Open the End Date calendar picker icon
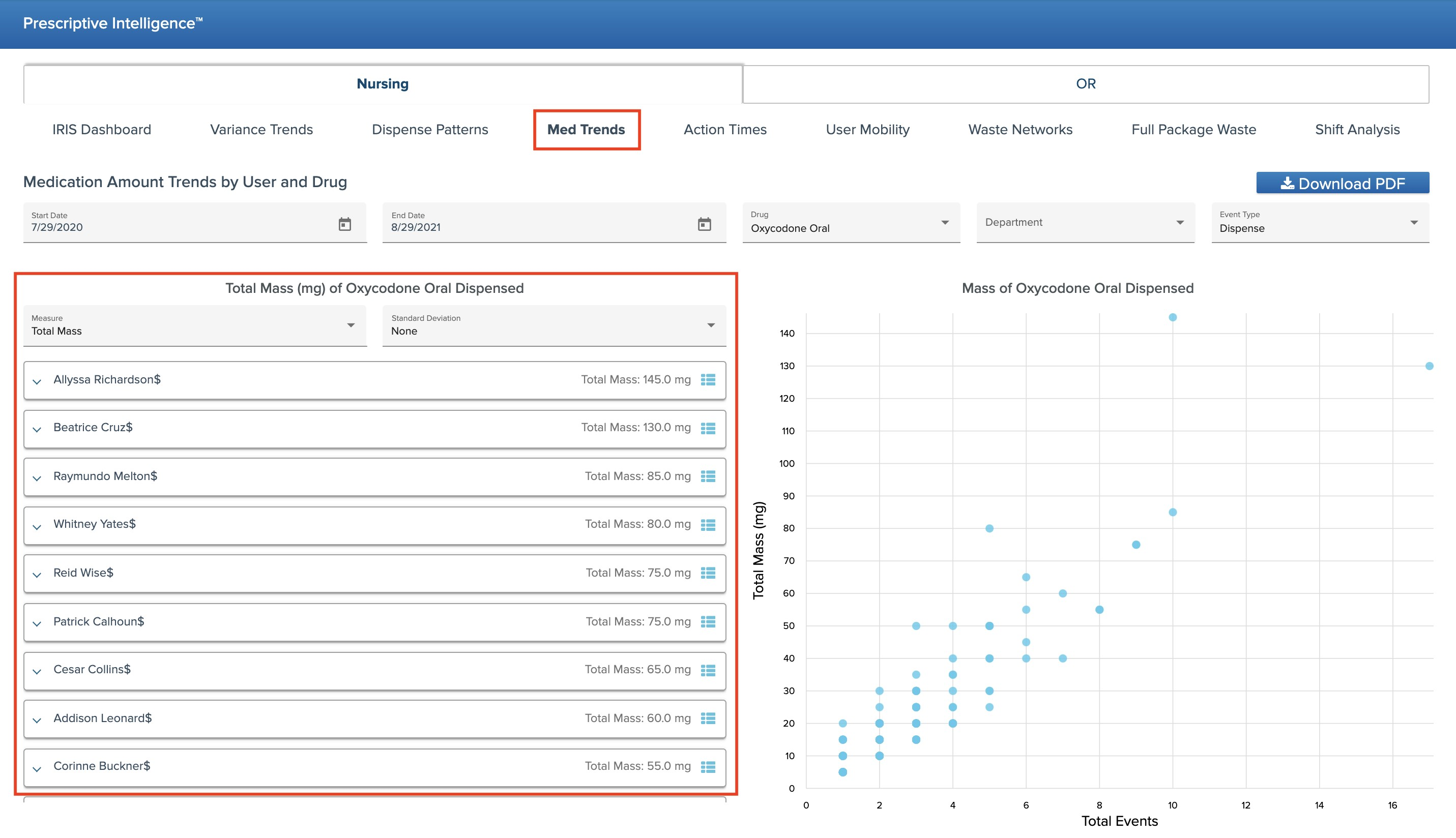Screen dimensions: 1456x838 tap(704, 224)
